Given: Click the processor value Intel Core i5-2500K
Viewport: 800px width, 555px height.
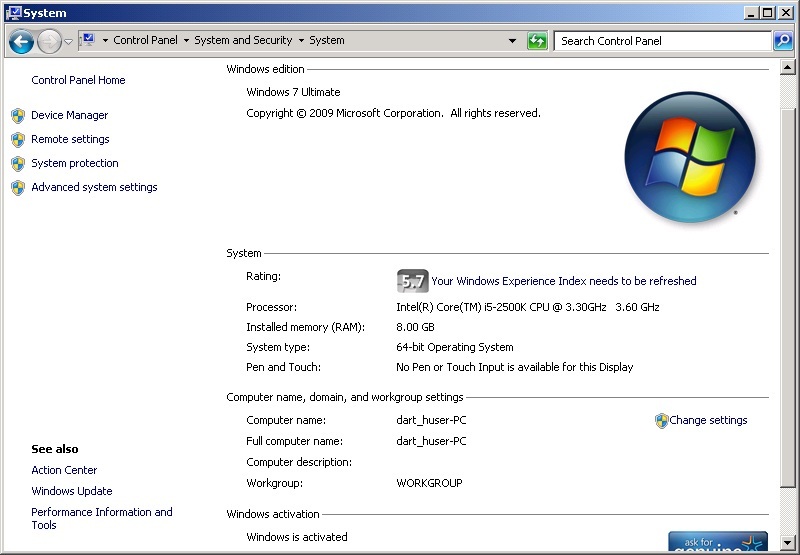Looking at the screenshot, I should coord(528,307).
